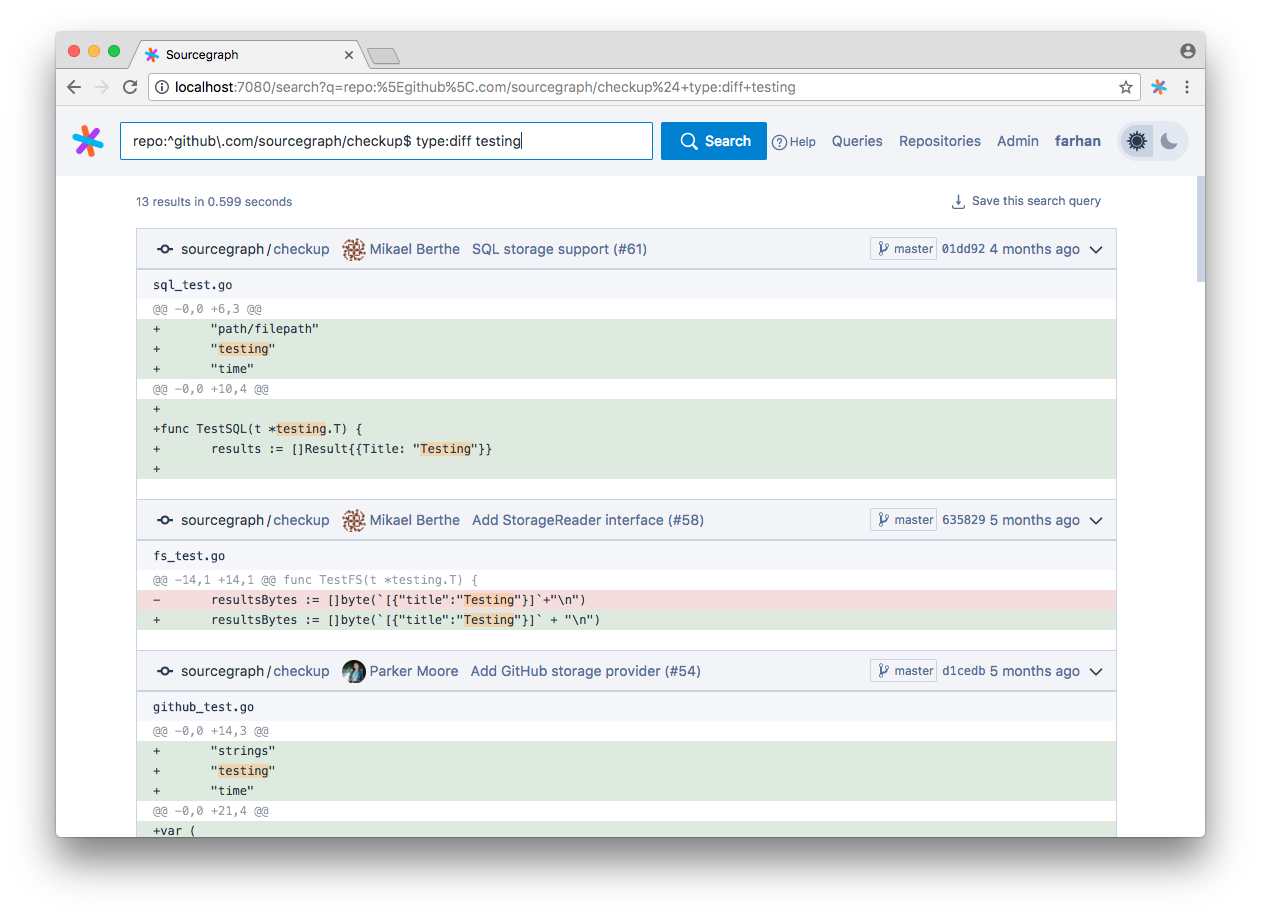Click Parker Moore's avatar
The image size is (1261, 917).
pyautogui.click(x=354, y=670)
